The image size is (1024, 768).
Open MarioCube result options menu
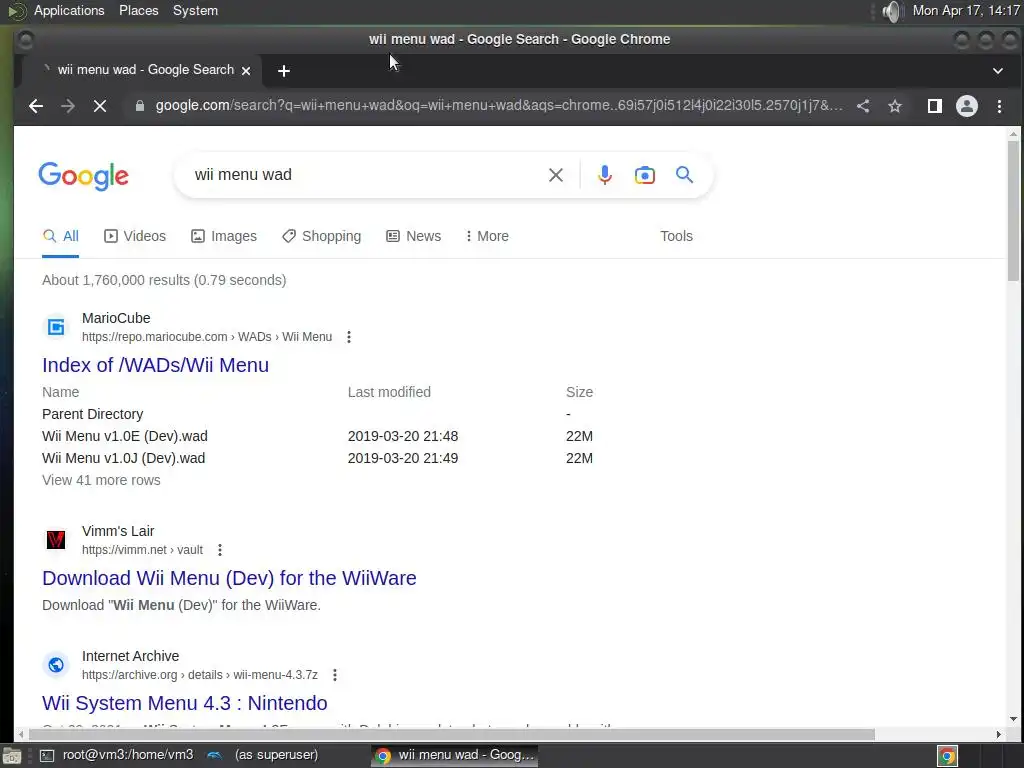coord(349,337)
